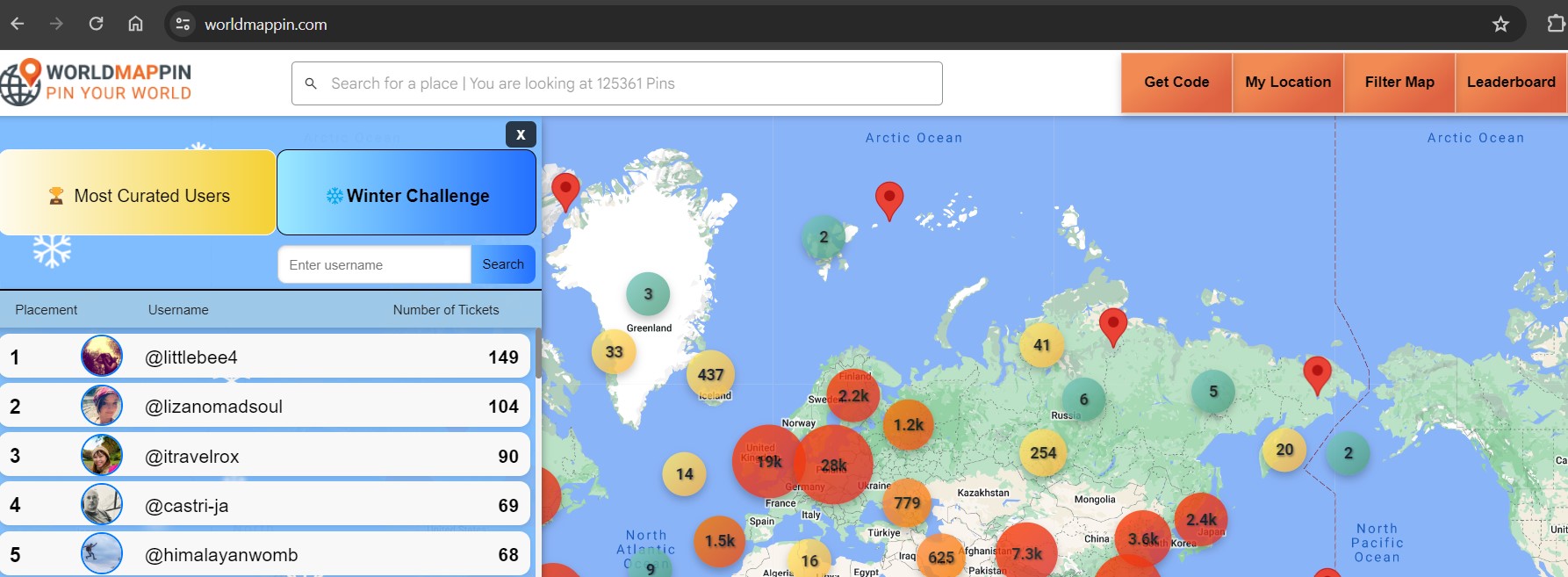Click the WorldMapPin logo
This screenshot has height=577, width=1568.
[96, 82]
